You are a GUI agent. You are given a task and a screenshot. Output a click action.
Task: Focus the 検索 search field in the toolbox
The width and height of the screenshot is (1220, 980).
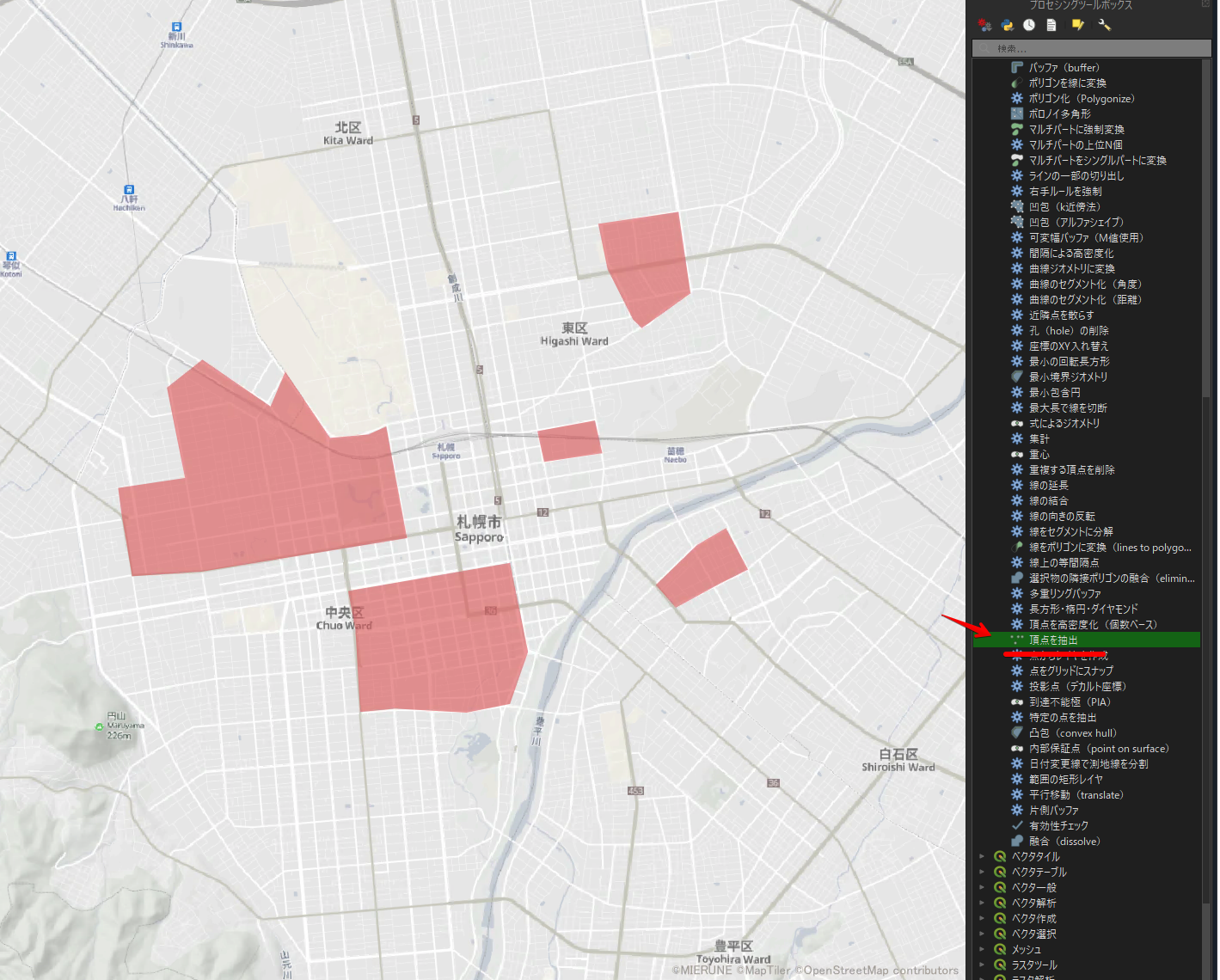[1091, 48]
